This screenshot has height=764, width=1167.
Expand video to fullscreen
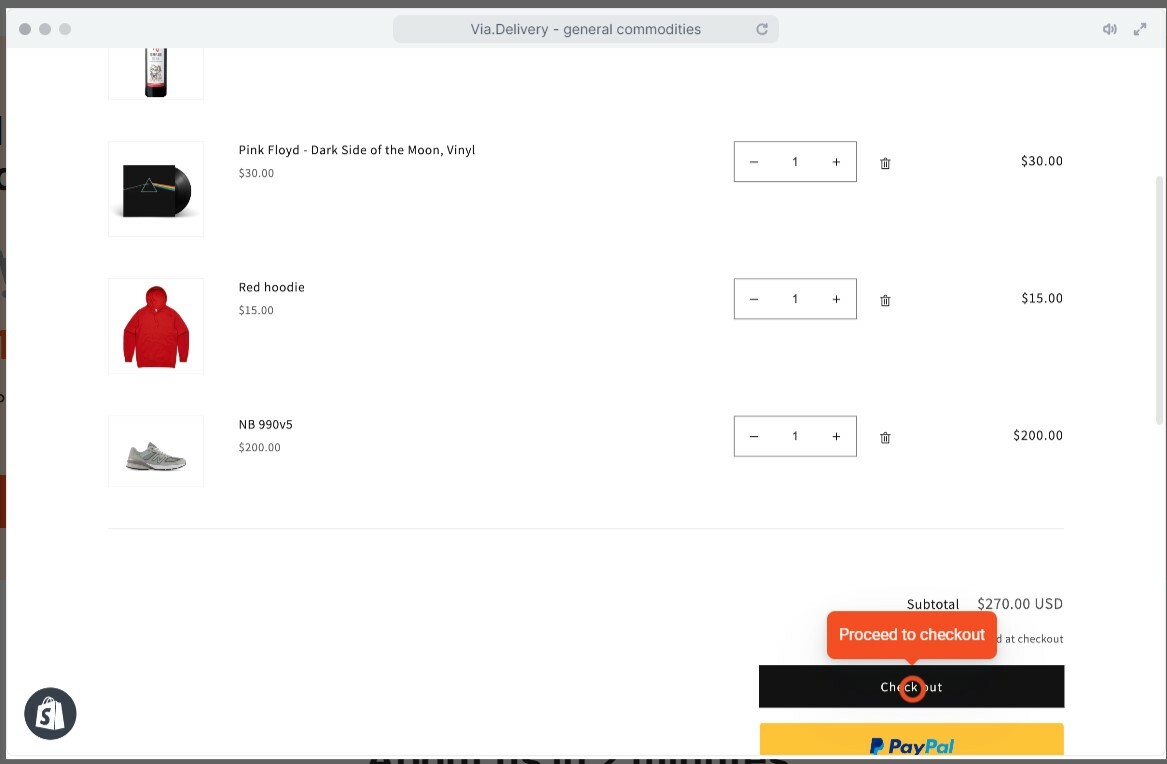point(1139,29)
